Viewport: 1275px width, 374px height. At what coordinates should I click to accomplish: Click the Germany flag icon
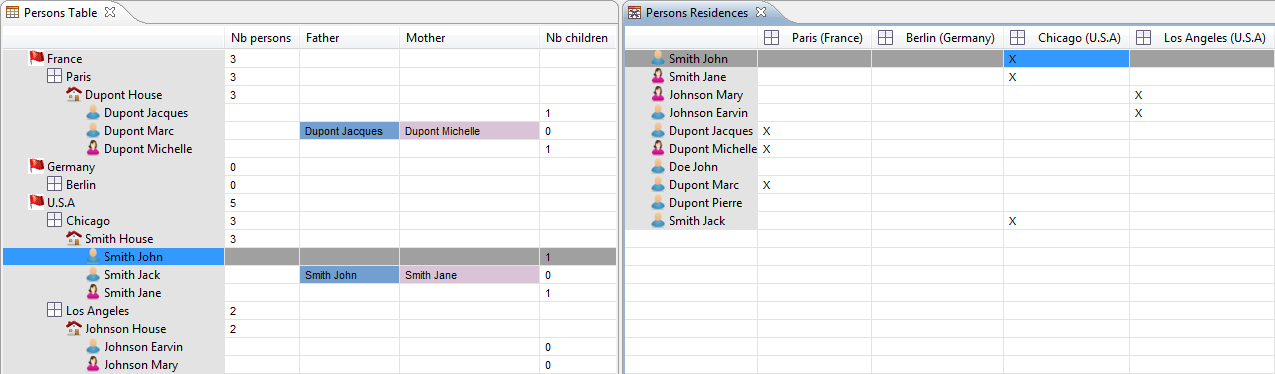click(37, 167)
